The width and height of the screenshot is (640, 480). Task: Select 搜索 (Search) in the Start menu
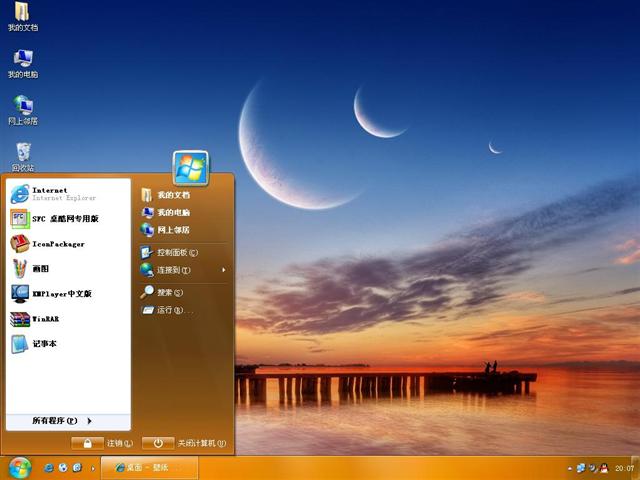165,292
